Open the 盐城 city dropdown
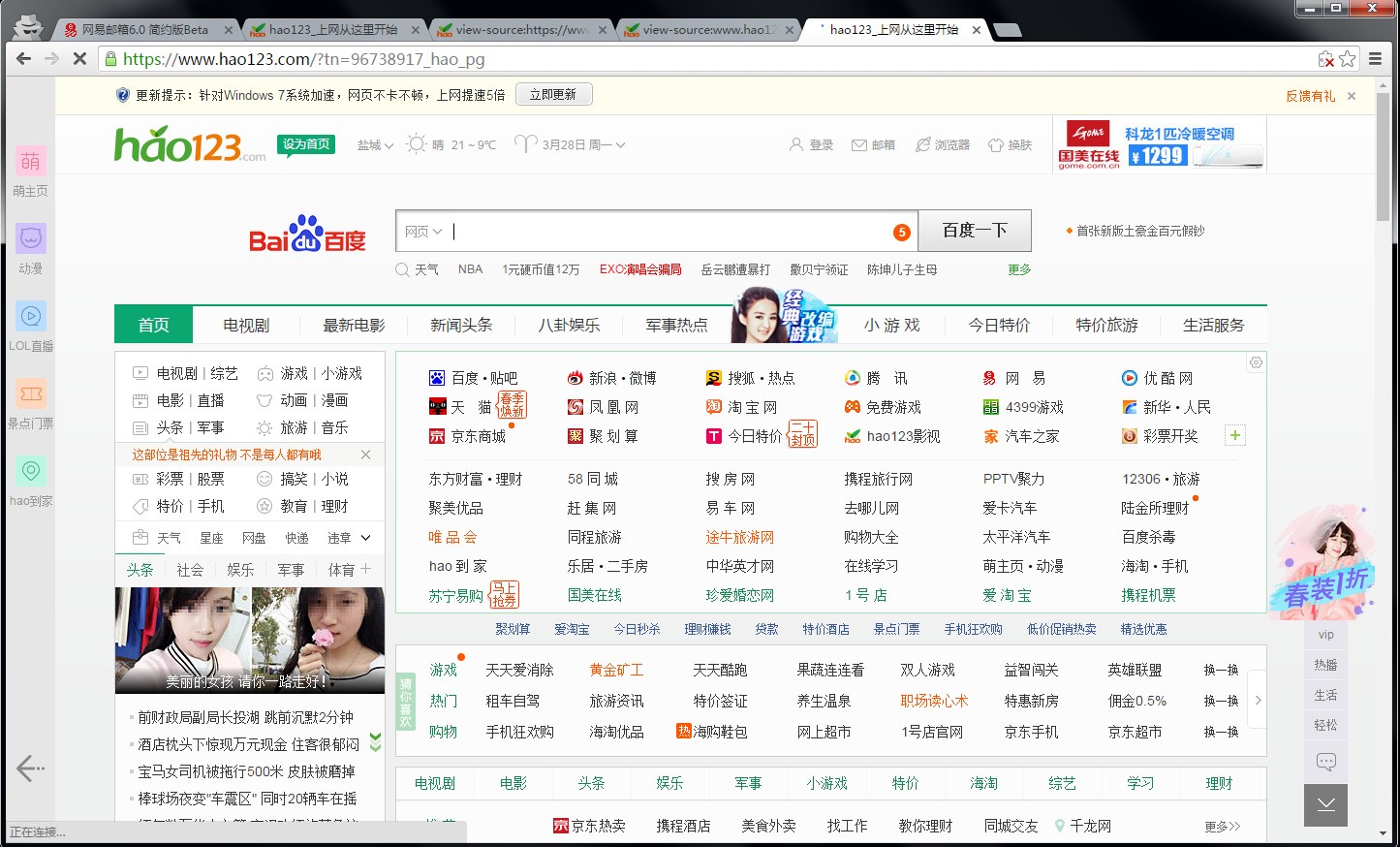The width and height of the screenshot is (1400, 847). [375, 145]
